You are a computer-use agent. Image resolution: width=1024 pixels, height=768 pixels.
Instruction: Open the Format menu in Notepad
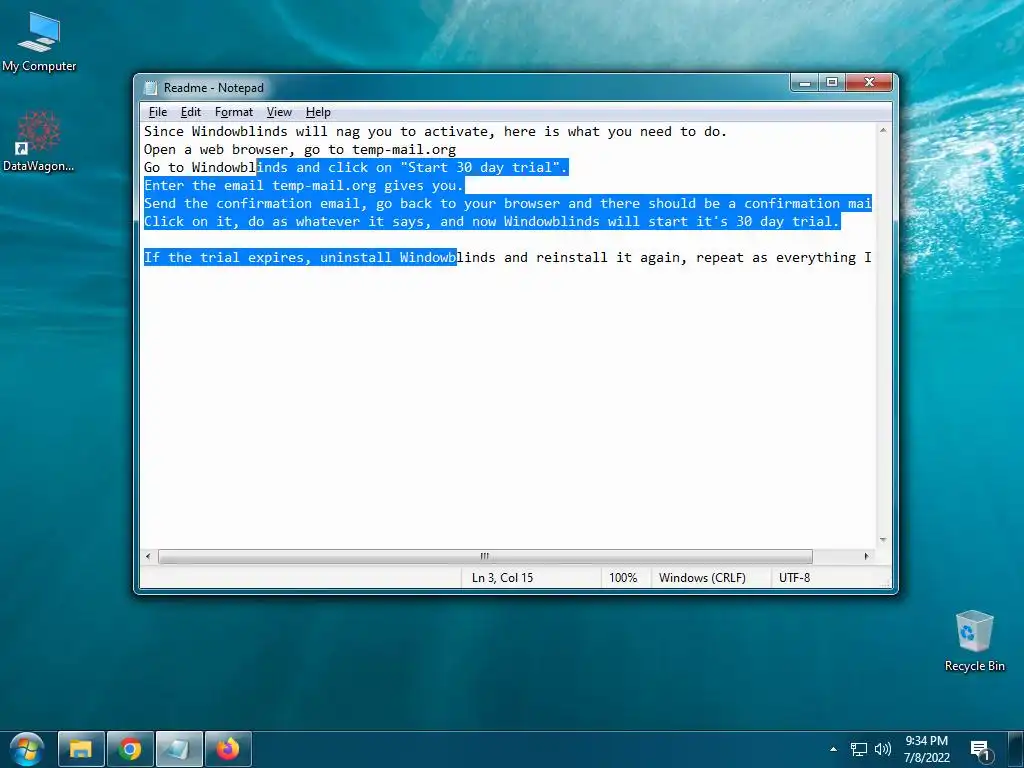234,112
